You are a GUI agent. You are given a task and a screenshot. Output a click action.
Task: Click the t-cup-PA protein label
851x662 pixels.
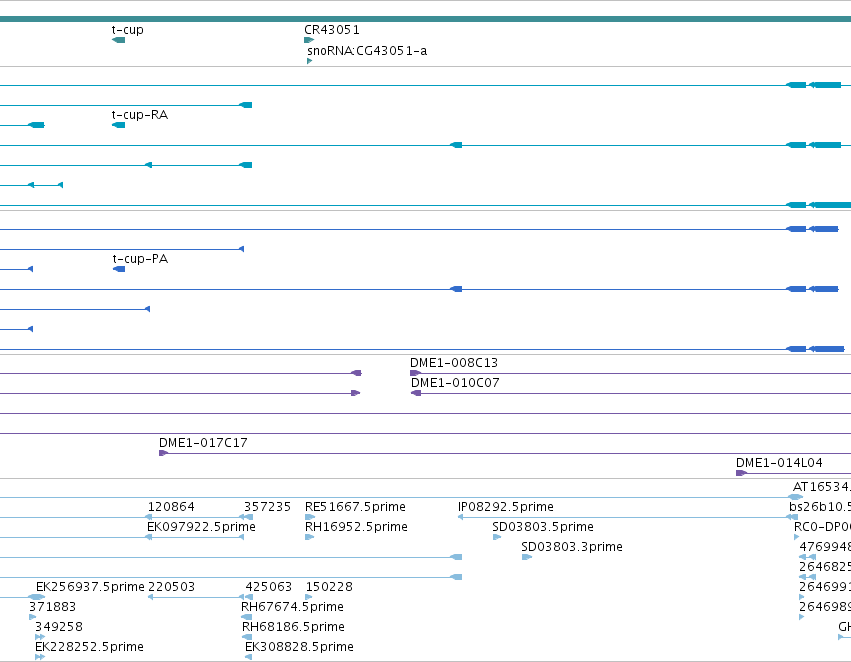(x=140, y=259)
